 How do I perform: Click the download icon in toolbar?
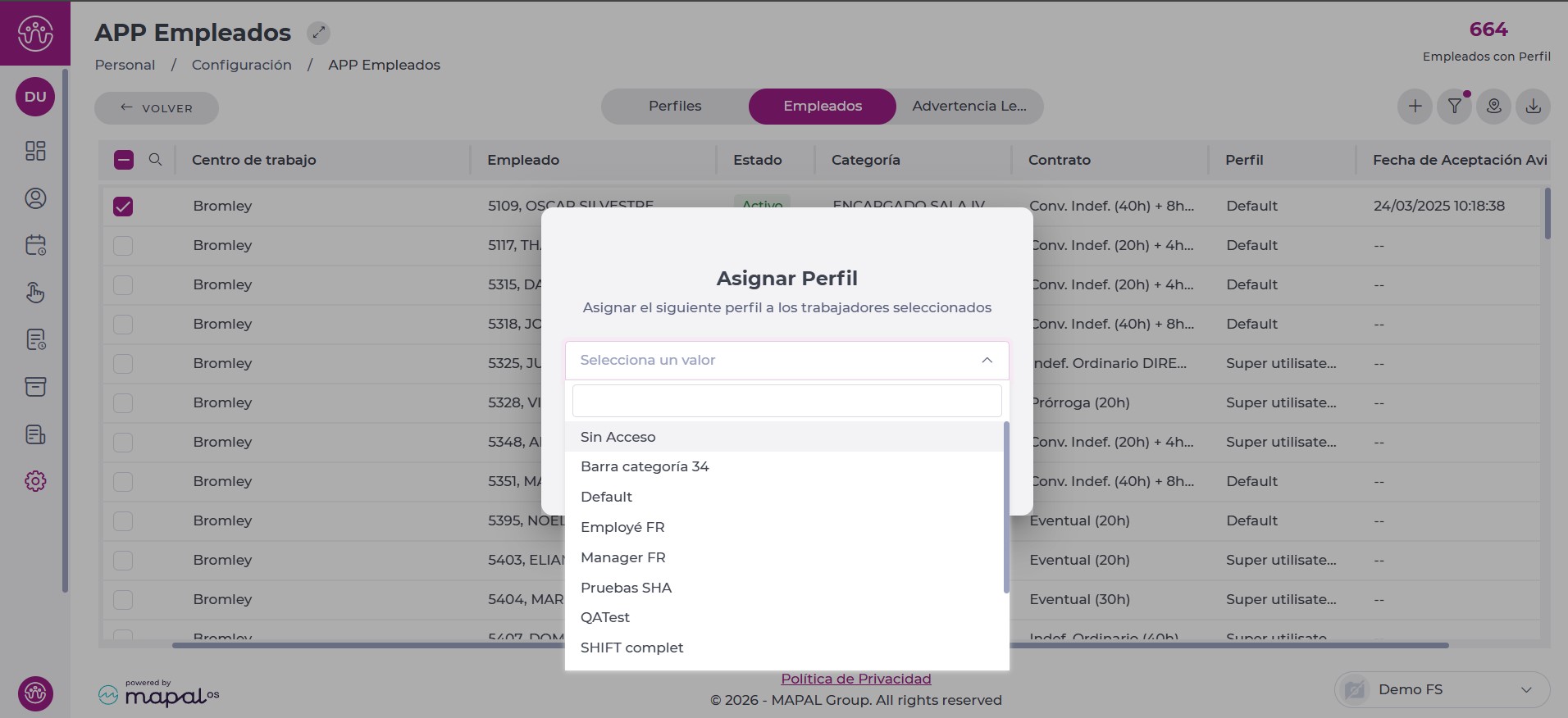coord(1533,107)
